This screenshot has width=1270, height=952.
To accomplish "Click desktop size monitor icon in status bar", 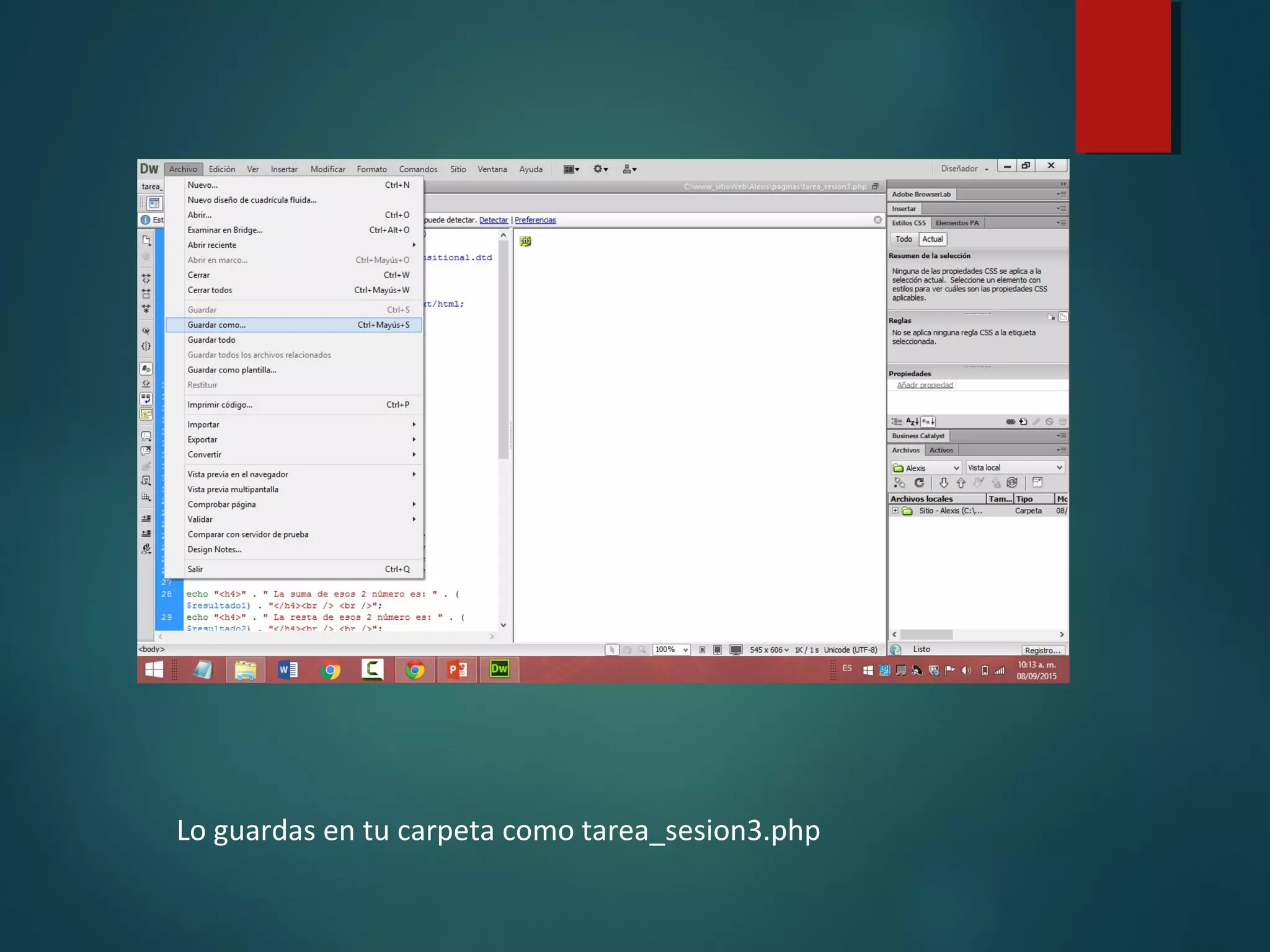I will point(735,650).
